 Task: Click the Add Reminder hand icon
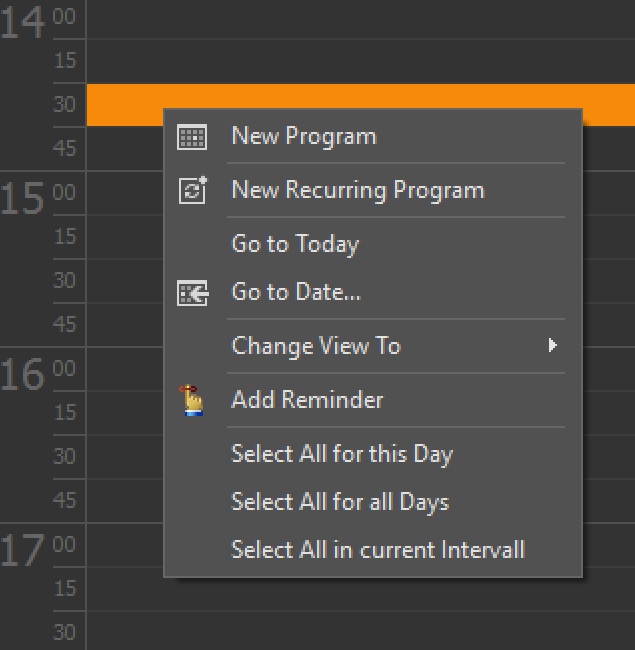(x=192, y=400)
